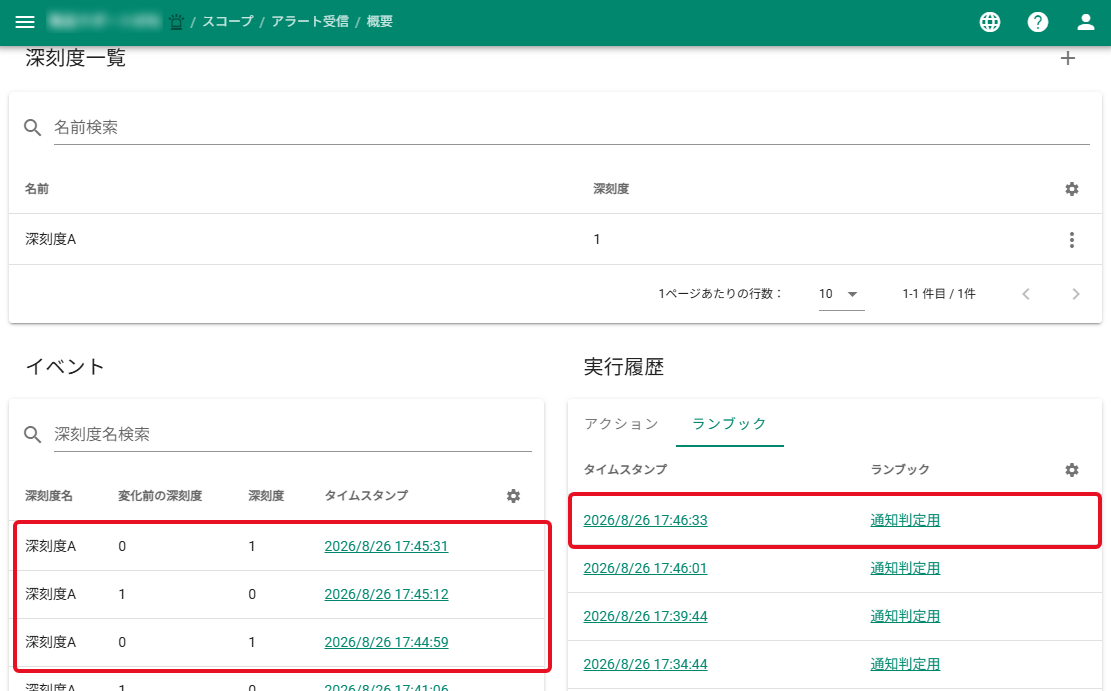Open run history timestamp 2026/8/26 17:34:44
Viewport: 1111px width, 691px height.
click(x=645, y=665)
